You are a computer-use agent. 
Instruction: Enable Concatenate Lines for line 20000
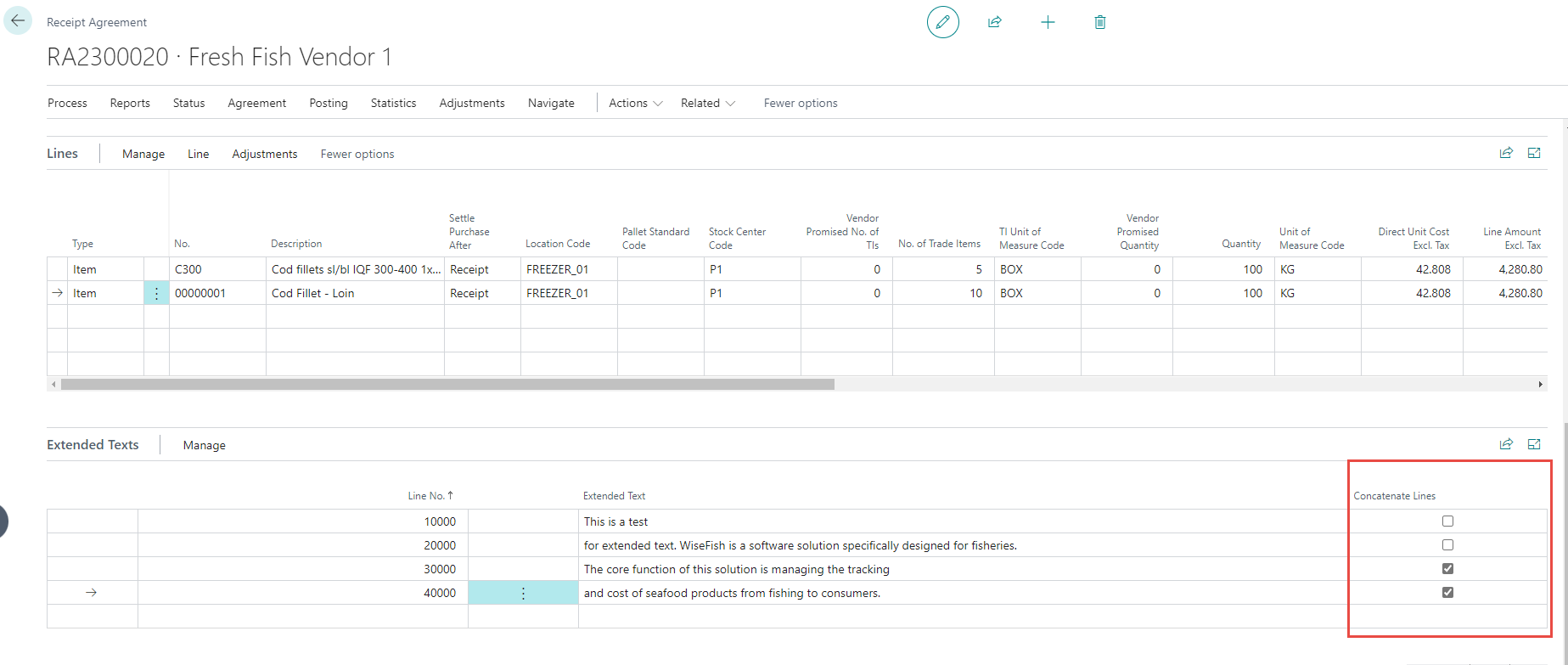pyautogui.click(x=1447, y=545)
